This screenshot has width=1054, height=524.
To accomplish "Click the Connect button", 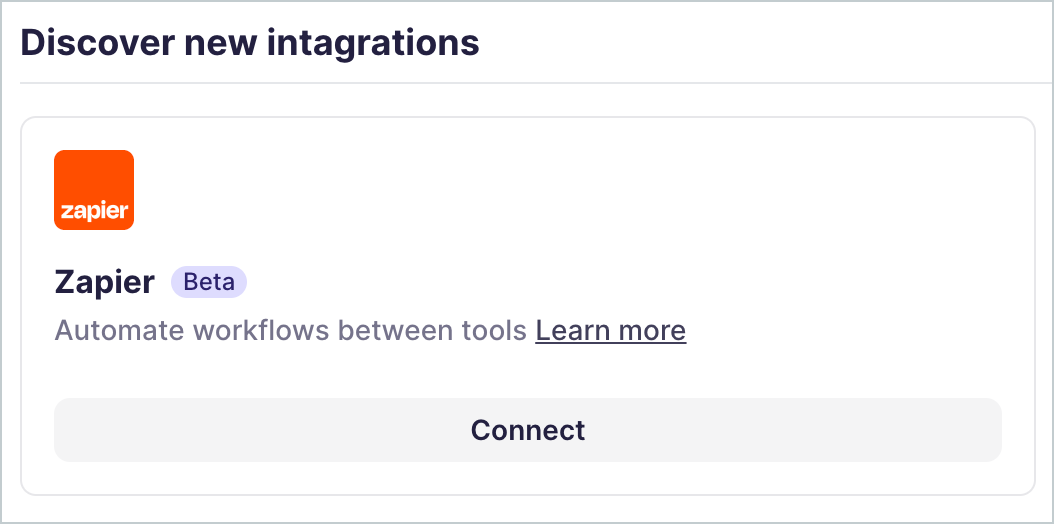I will (528, 430).
